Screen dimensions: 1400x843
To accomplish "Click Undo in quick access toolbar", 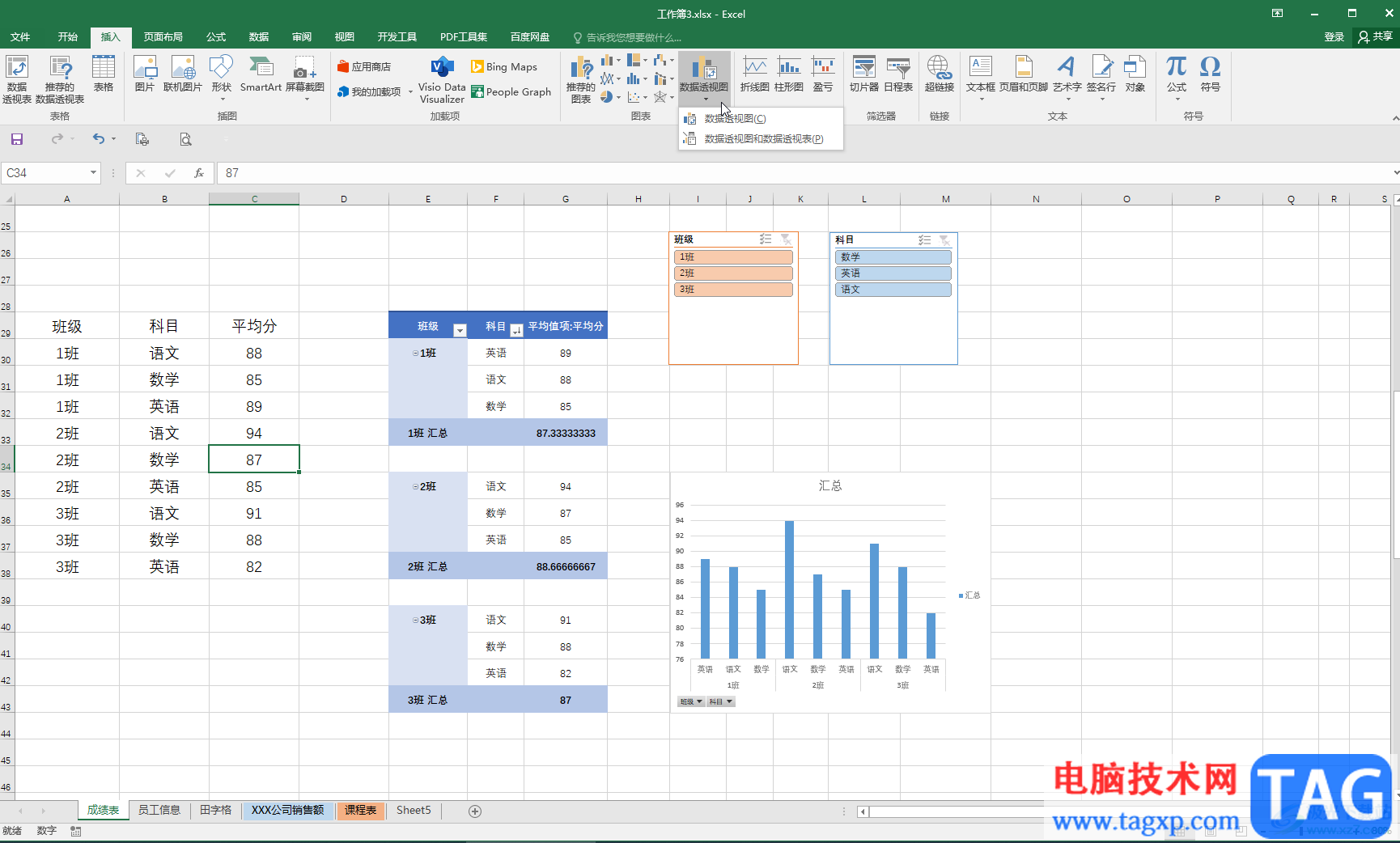I will coord(99,139).
